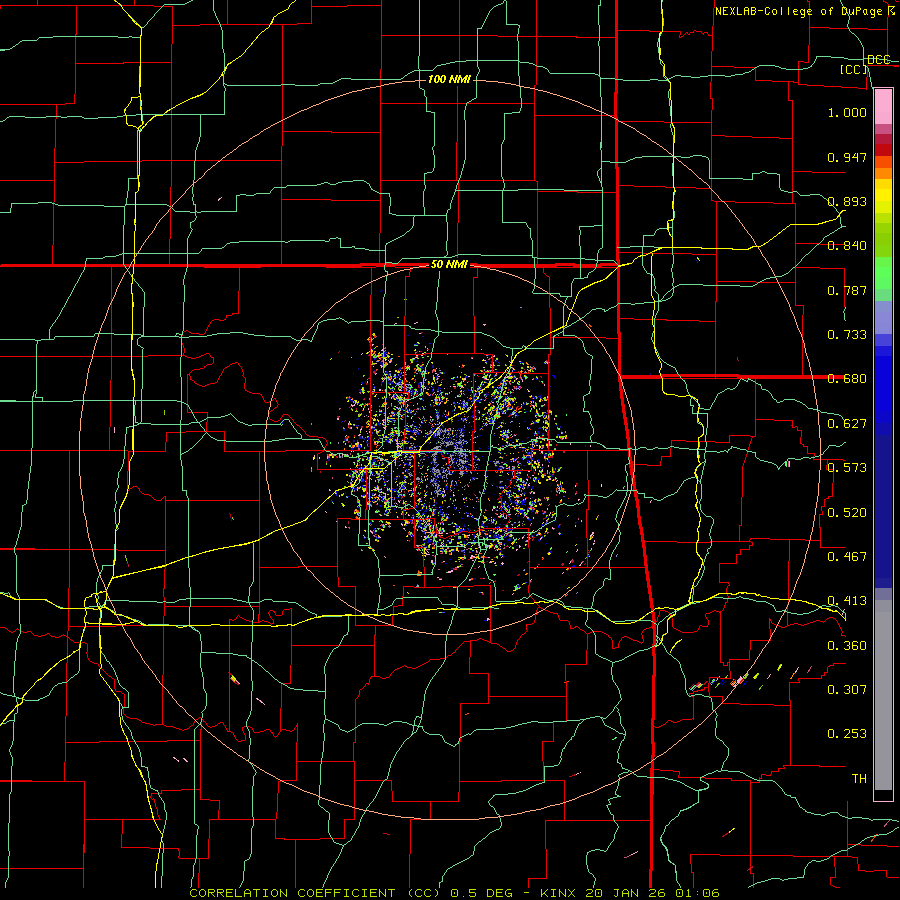900x900 pixels.
Task: Click the 100 NMI range ring label
Action: click(449, 79)
